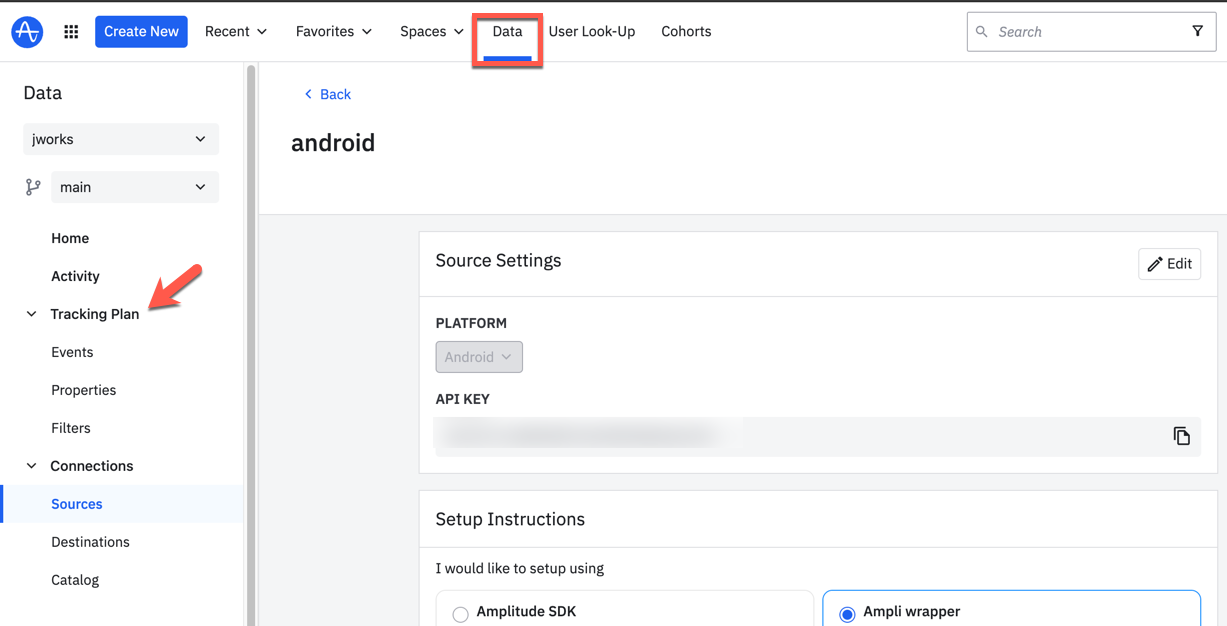Click the git branch icon
This screenshot has height=626, width=1227.
[x=33, y=187]
